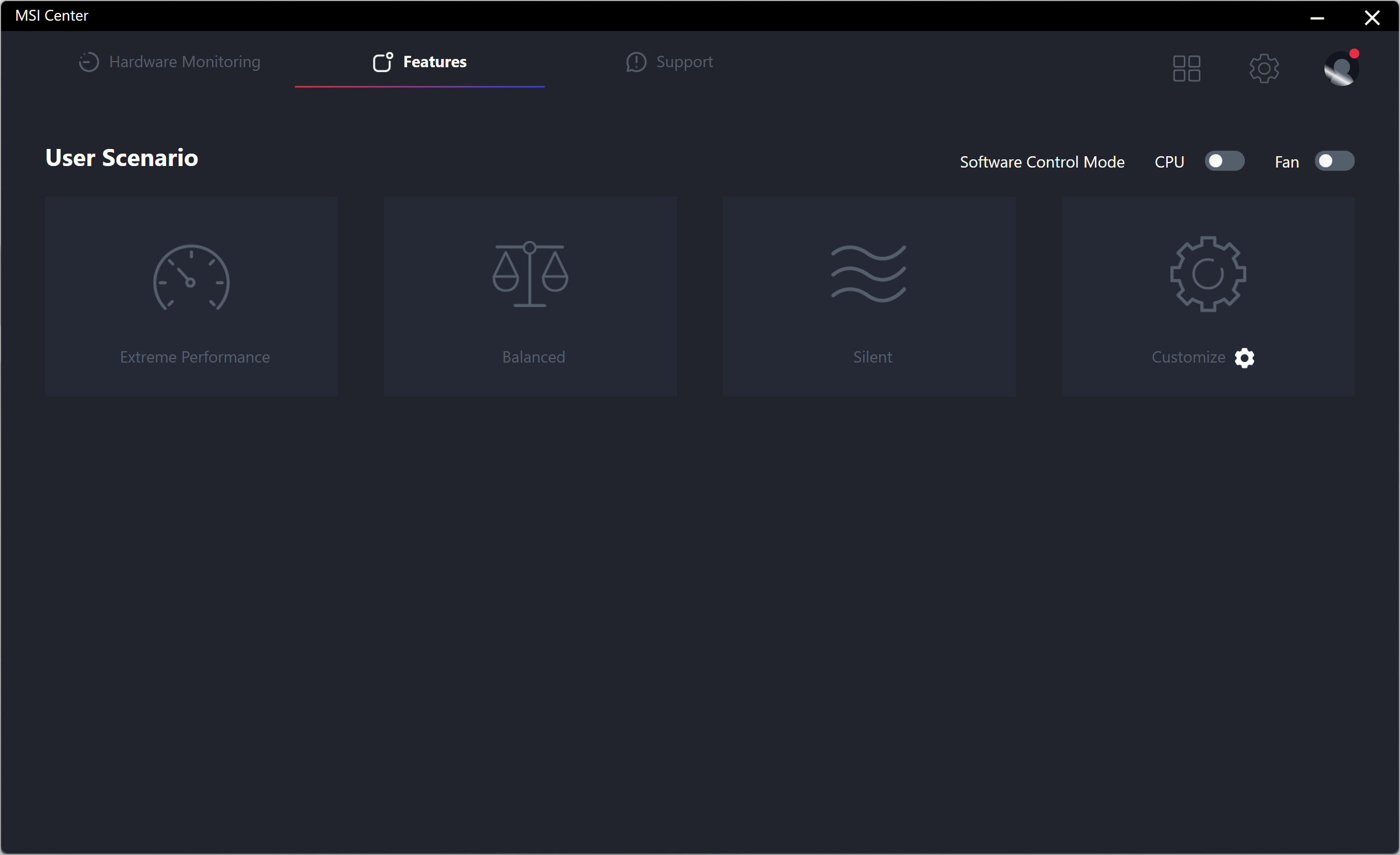Open MSI Center settings gear in header
This screenshot has width=1400, height=855.
point(1263,69)
